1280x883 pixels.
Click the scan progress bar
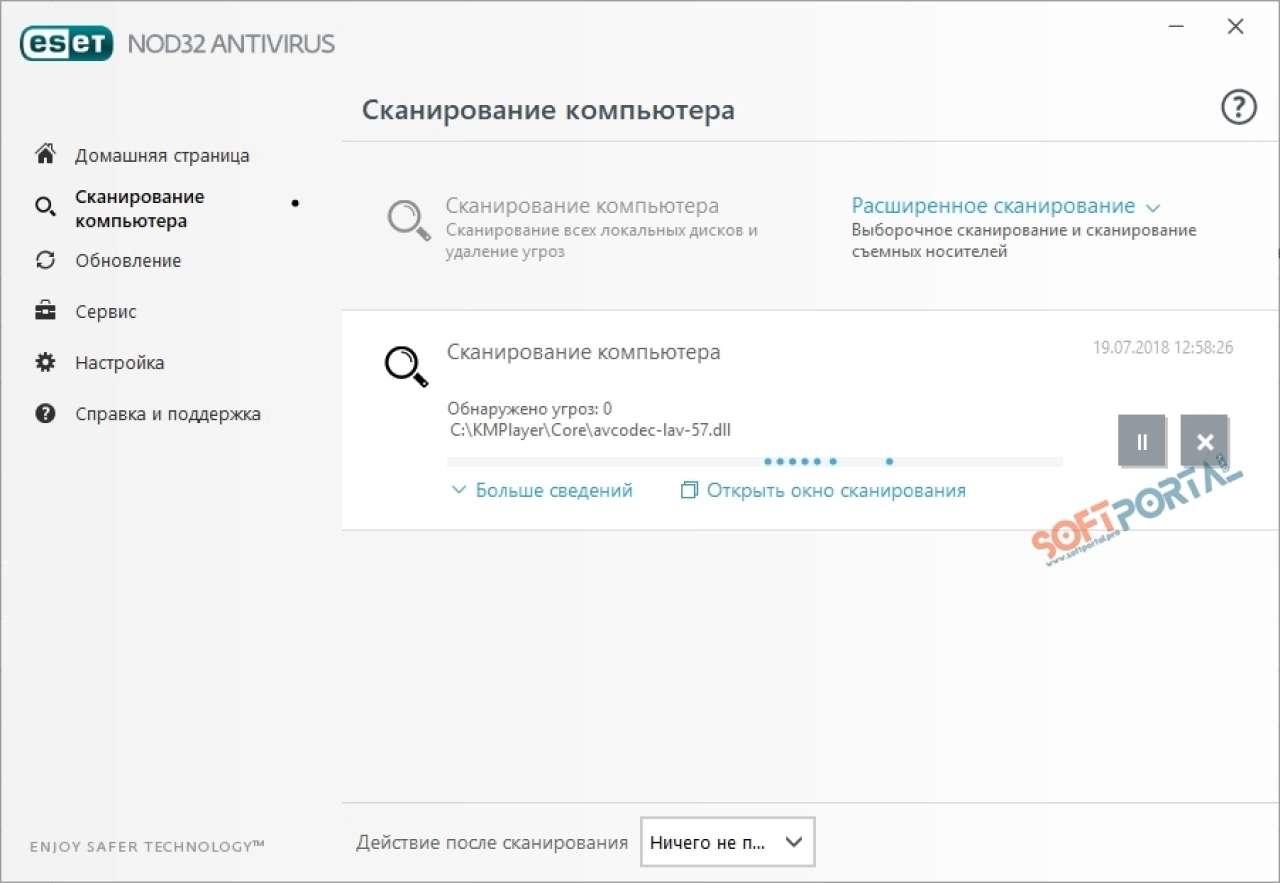pyautogui.click(x=754, y=462)
